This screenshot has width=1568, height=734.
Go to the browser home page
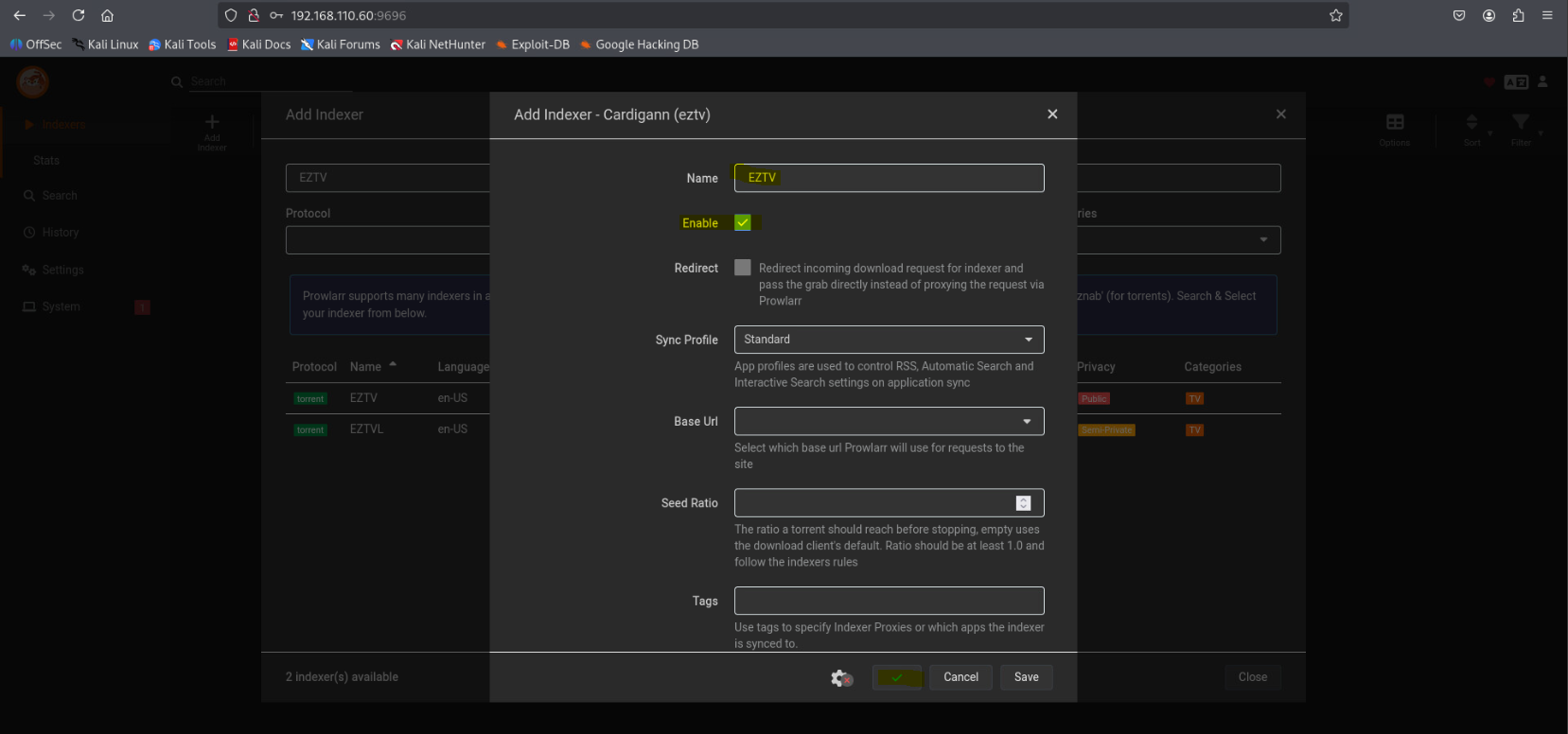pos(107,15)
